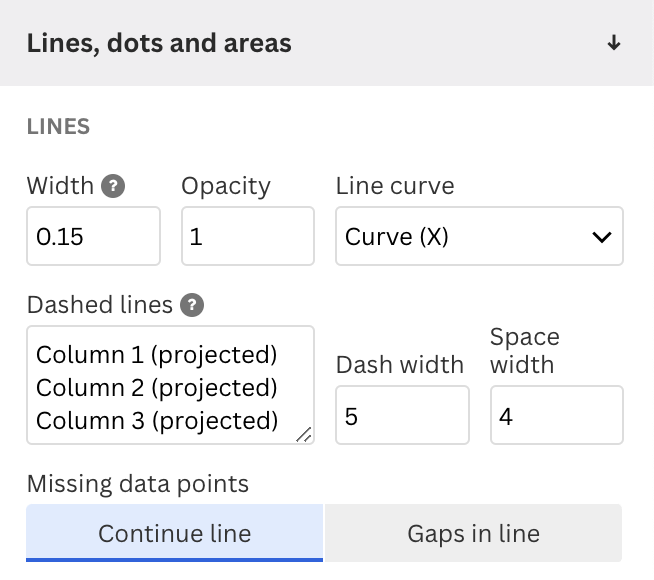This screenshot has width=654, height=580.
Task: Click the Line curve label
Action: tap(395, 186)
